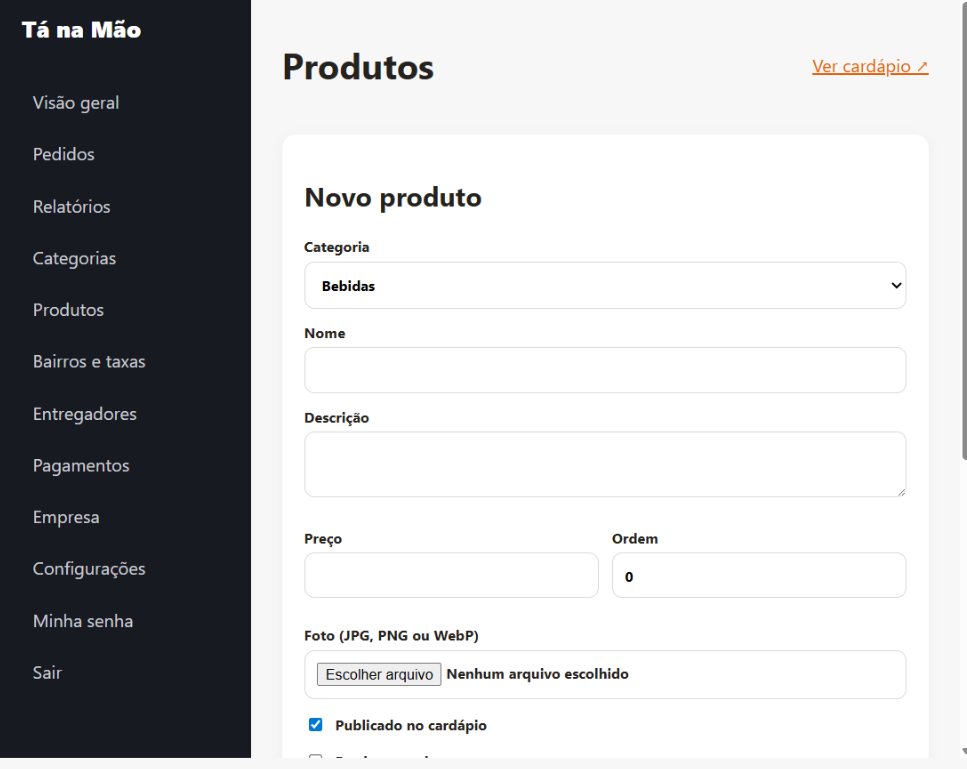Focus the Preço input field
Image resolution: width=967 pixels, height=769 pixels.
pos(451,575)
